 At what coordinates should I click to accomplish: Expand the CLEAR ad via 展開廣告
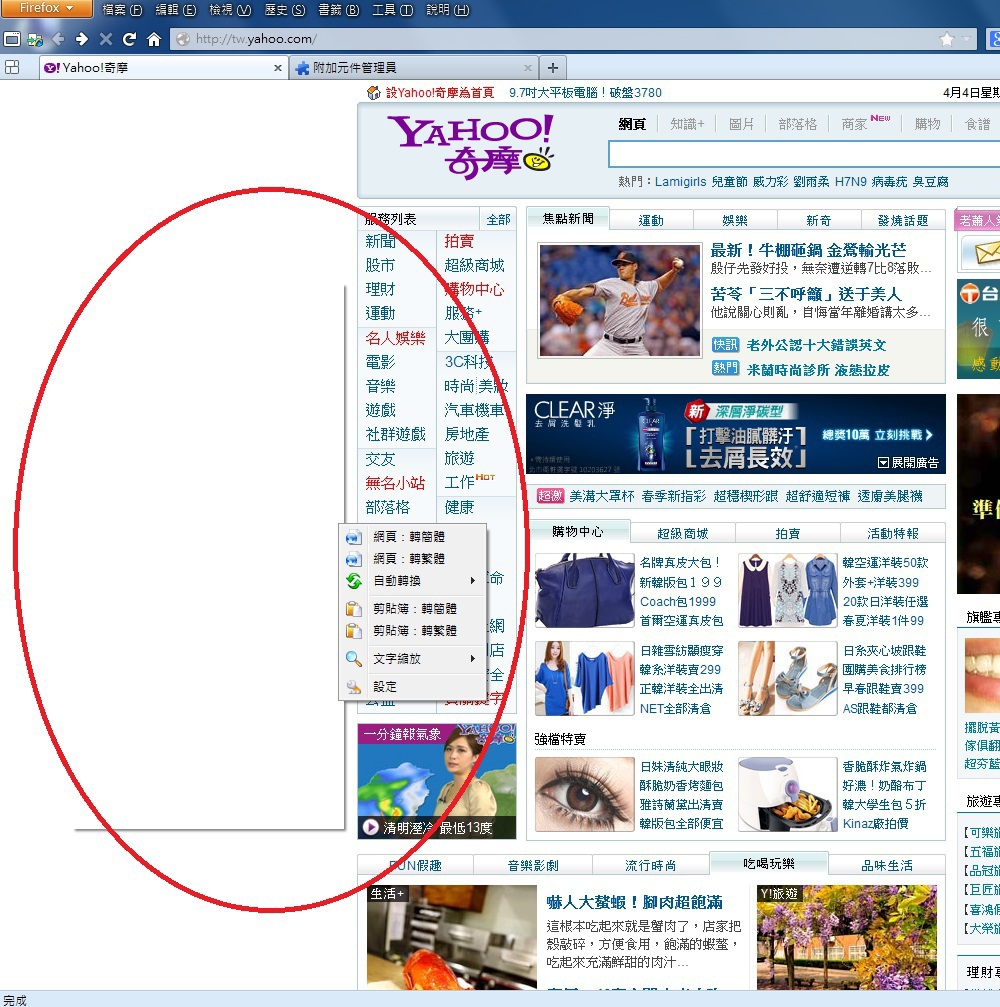click(x=908, y=463)
